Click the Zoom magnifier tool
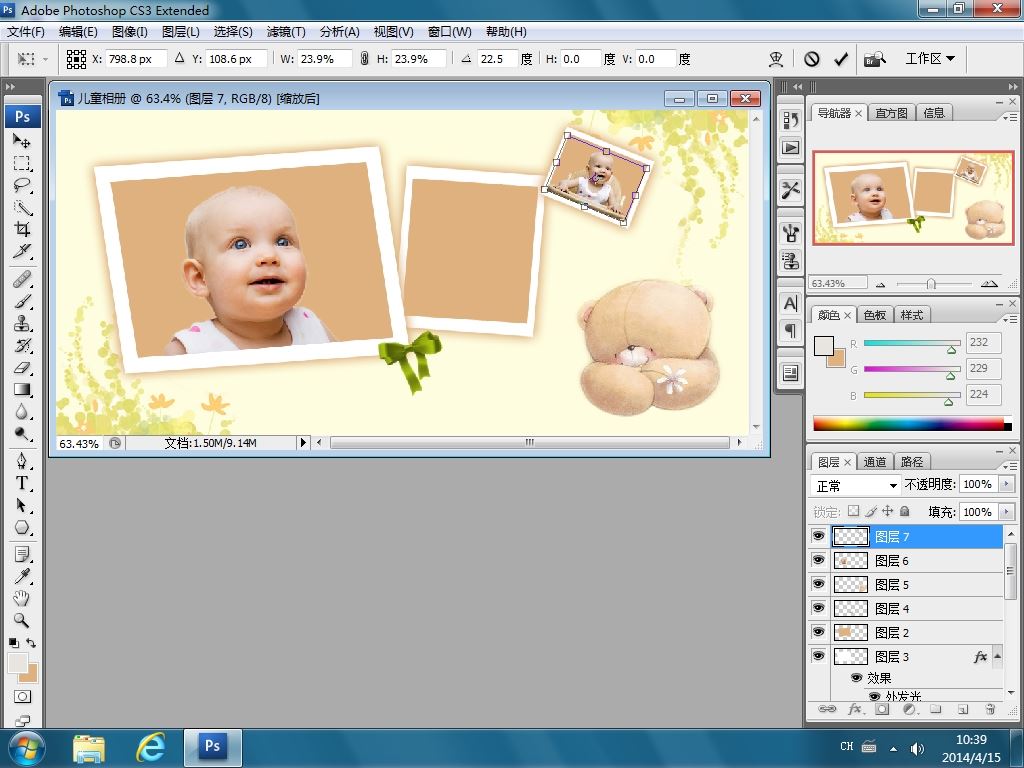 (x=22, y=620)
